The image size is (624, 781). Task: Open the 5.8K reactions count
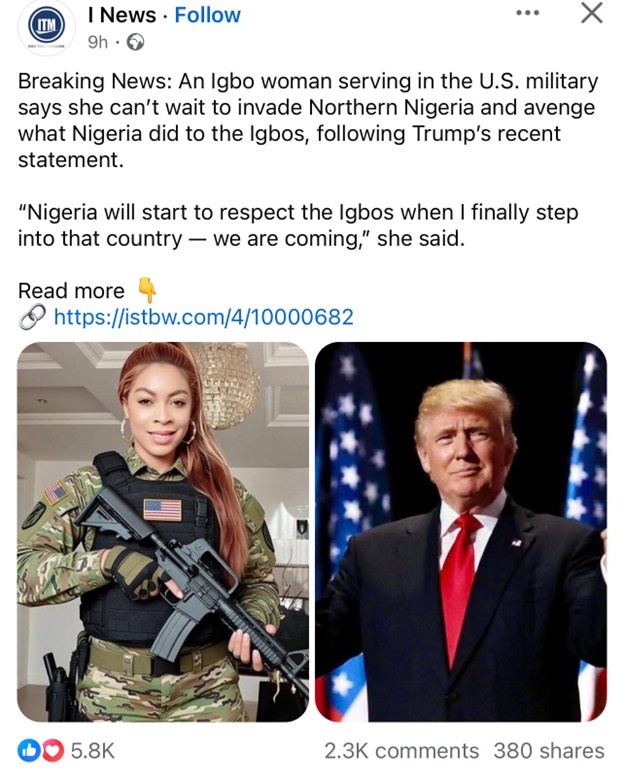coord(93,751)
